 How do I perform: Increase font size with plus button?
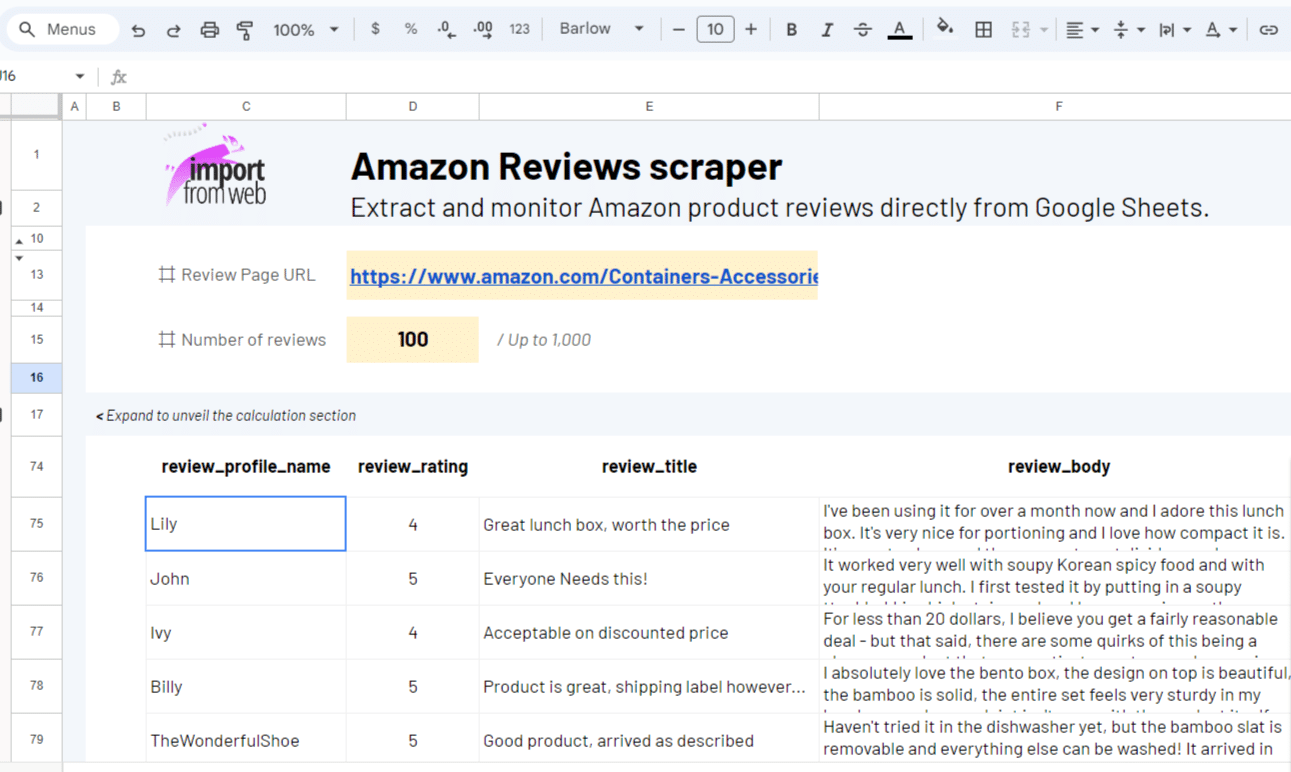[751, 29]
